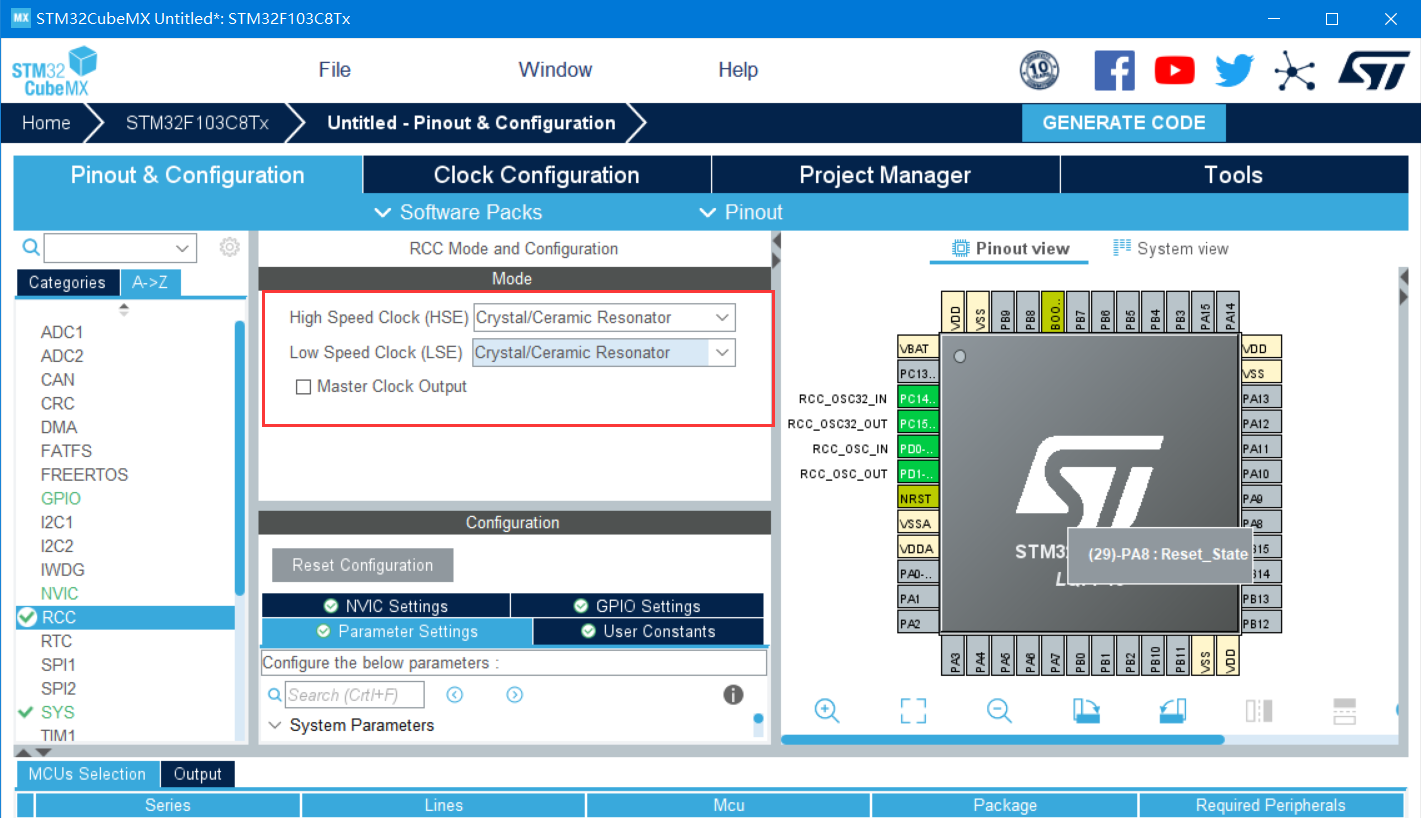Open the High Speed Clock HSE dropdown

click(722, 317)
